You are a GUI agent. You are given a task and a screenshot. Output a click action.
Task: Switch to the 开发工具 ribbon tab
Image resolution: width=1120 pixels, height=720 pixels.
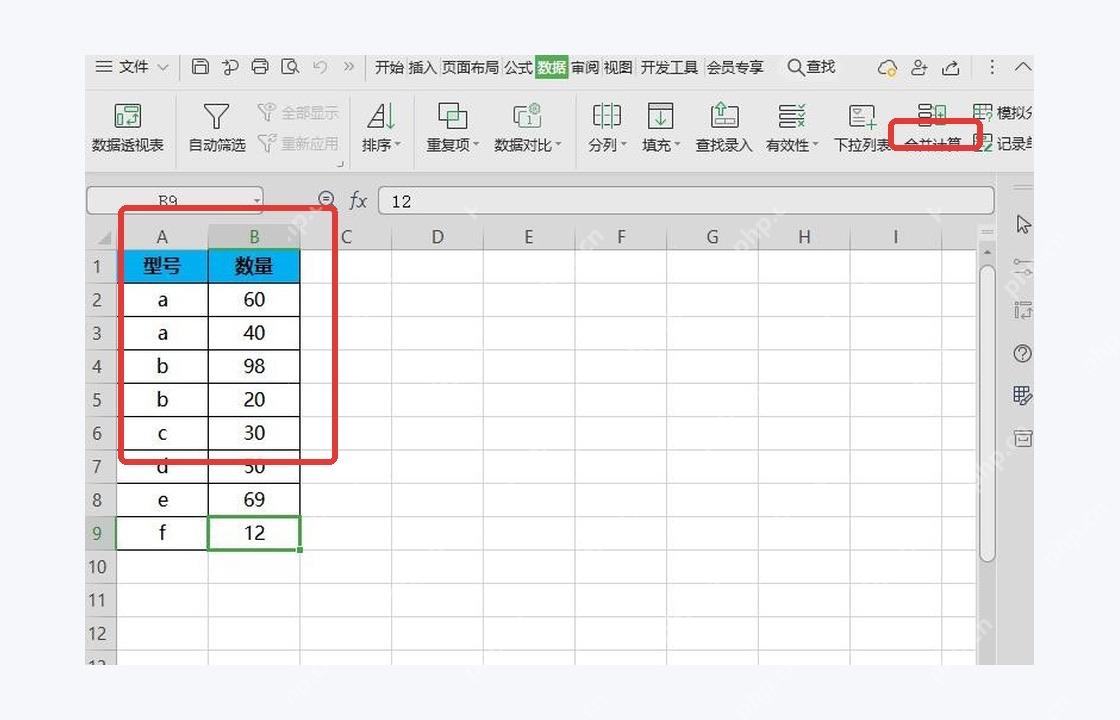669,67
